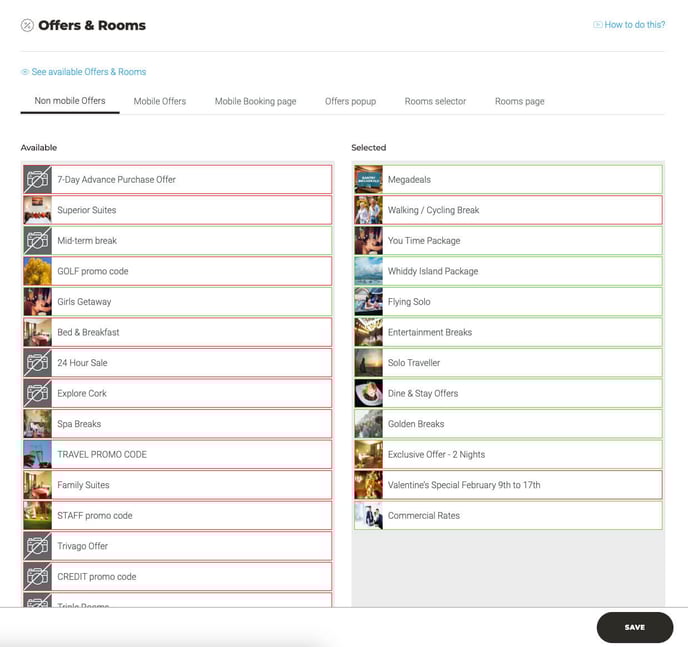The image size is (688, 647).
Task: Click the GOLF promo code thumbnail image
Action: pos(37,271)
